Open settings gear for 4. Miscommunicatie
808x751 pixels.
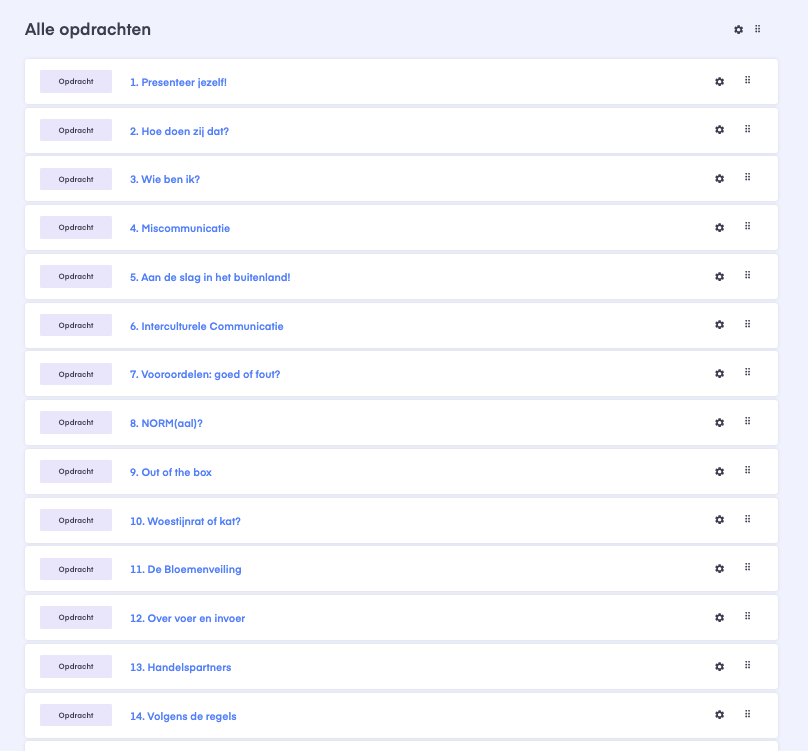click(719, 228)
